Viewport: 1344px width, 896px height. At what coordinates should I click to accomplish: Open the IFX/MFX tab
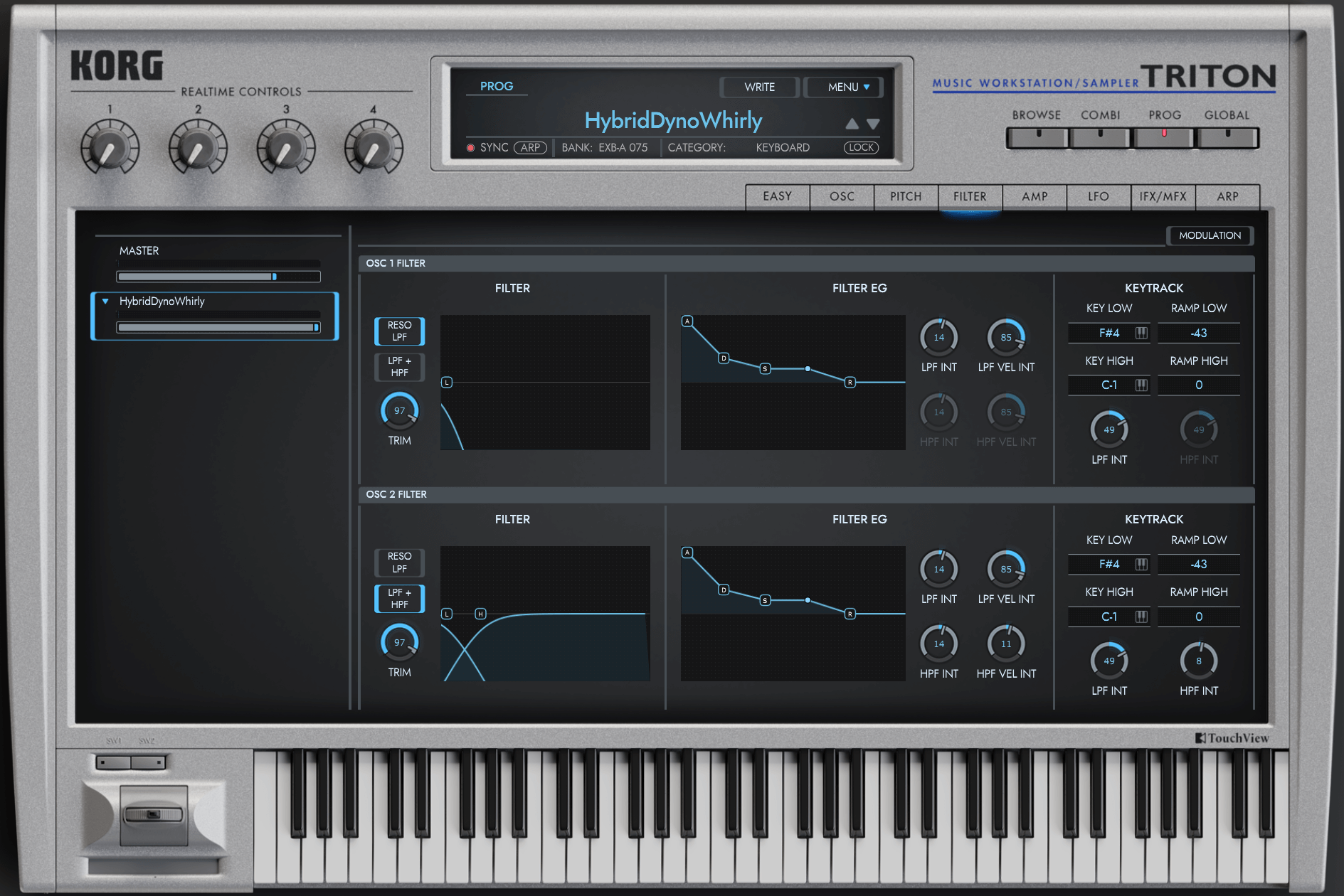coord(1163,196)
